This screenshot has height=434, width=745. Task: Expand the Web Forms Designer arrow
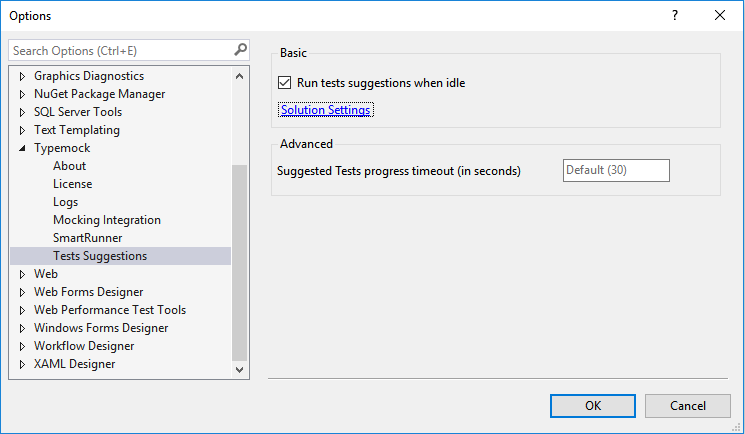[23, 292]
